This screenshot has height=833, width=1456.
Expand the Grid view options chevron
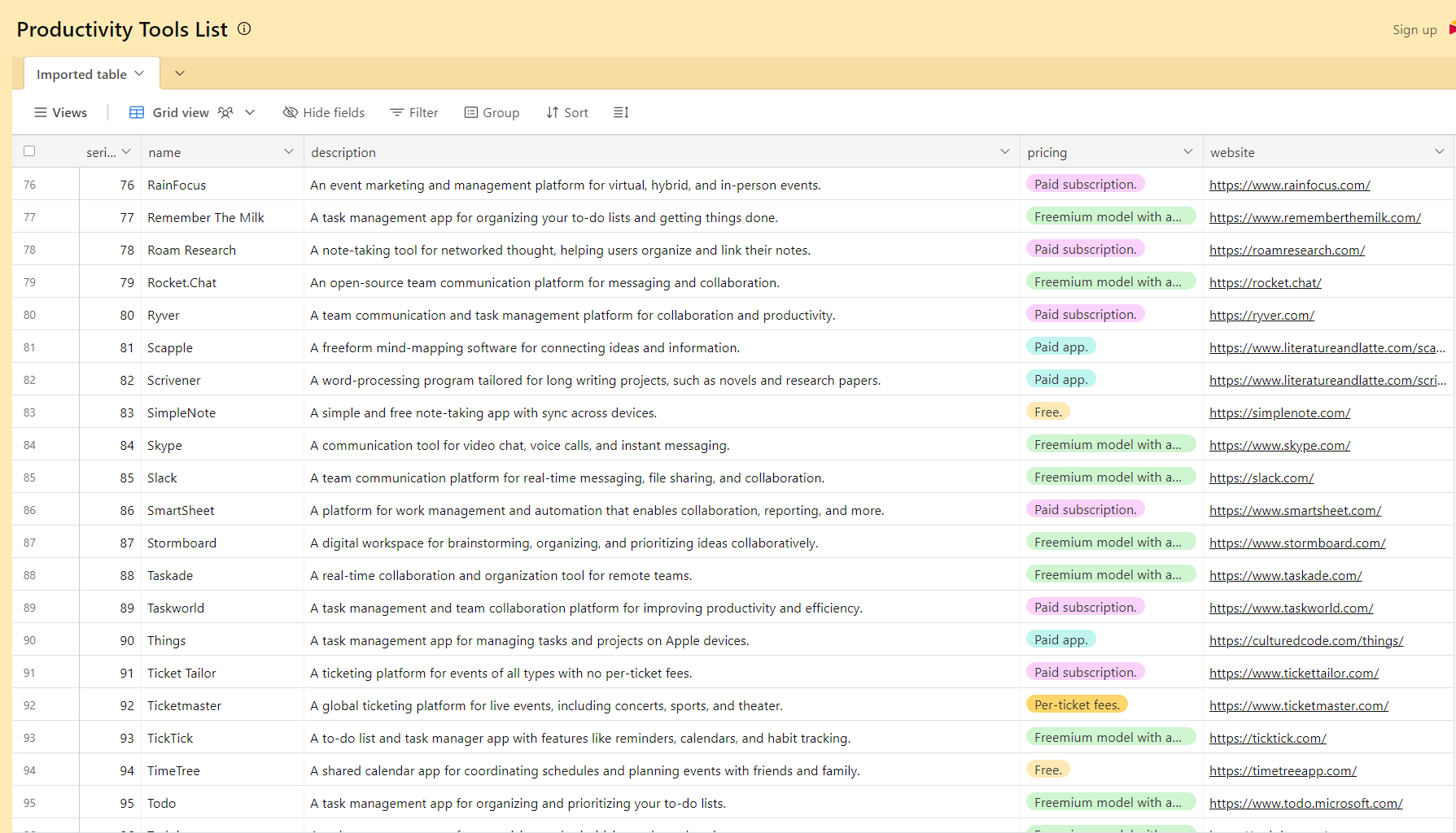coord(250,113)
